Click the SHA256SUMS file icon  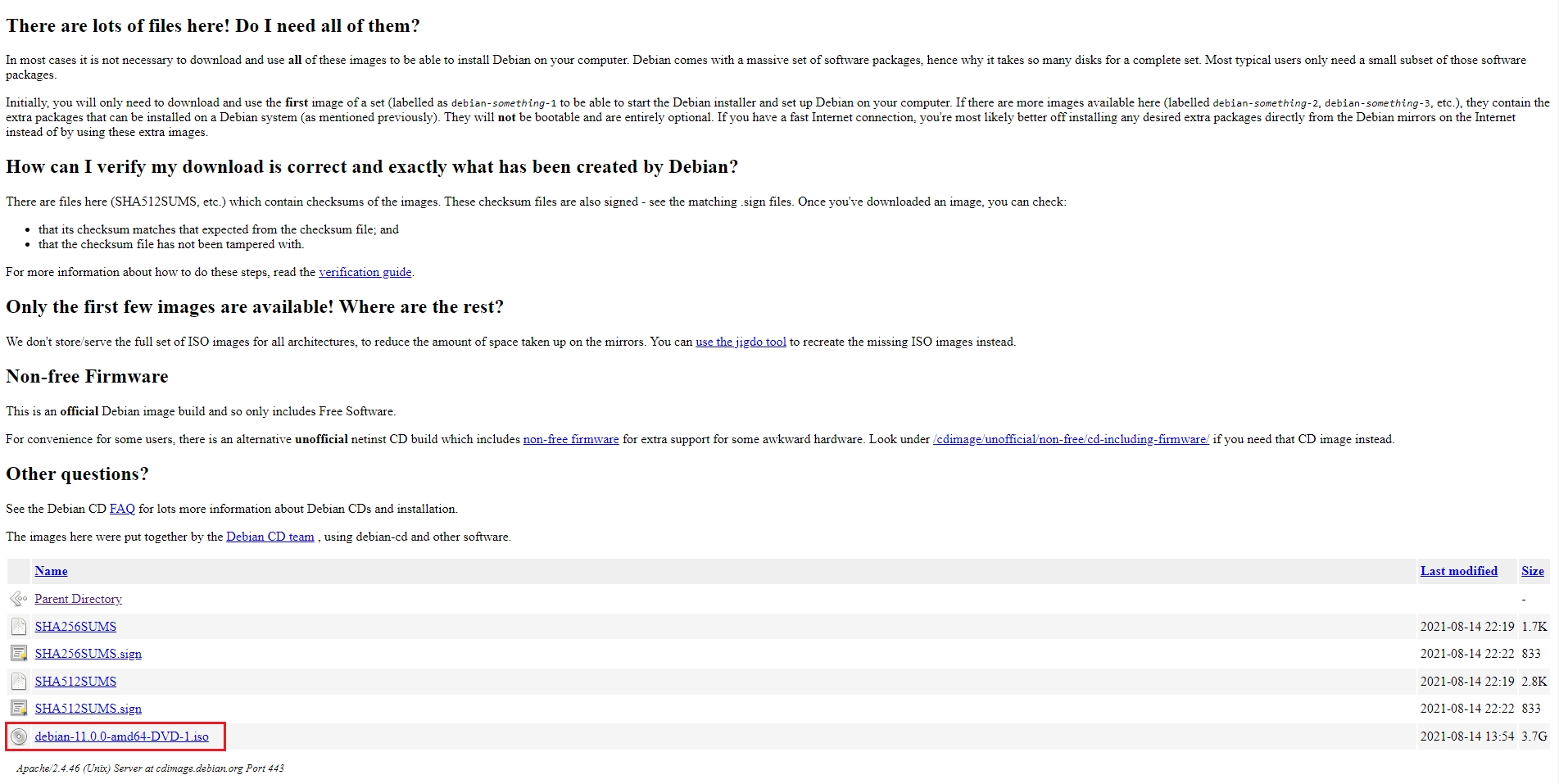click(18, 627)
